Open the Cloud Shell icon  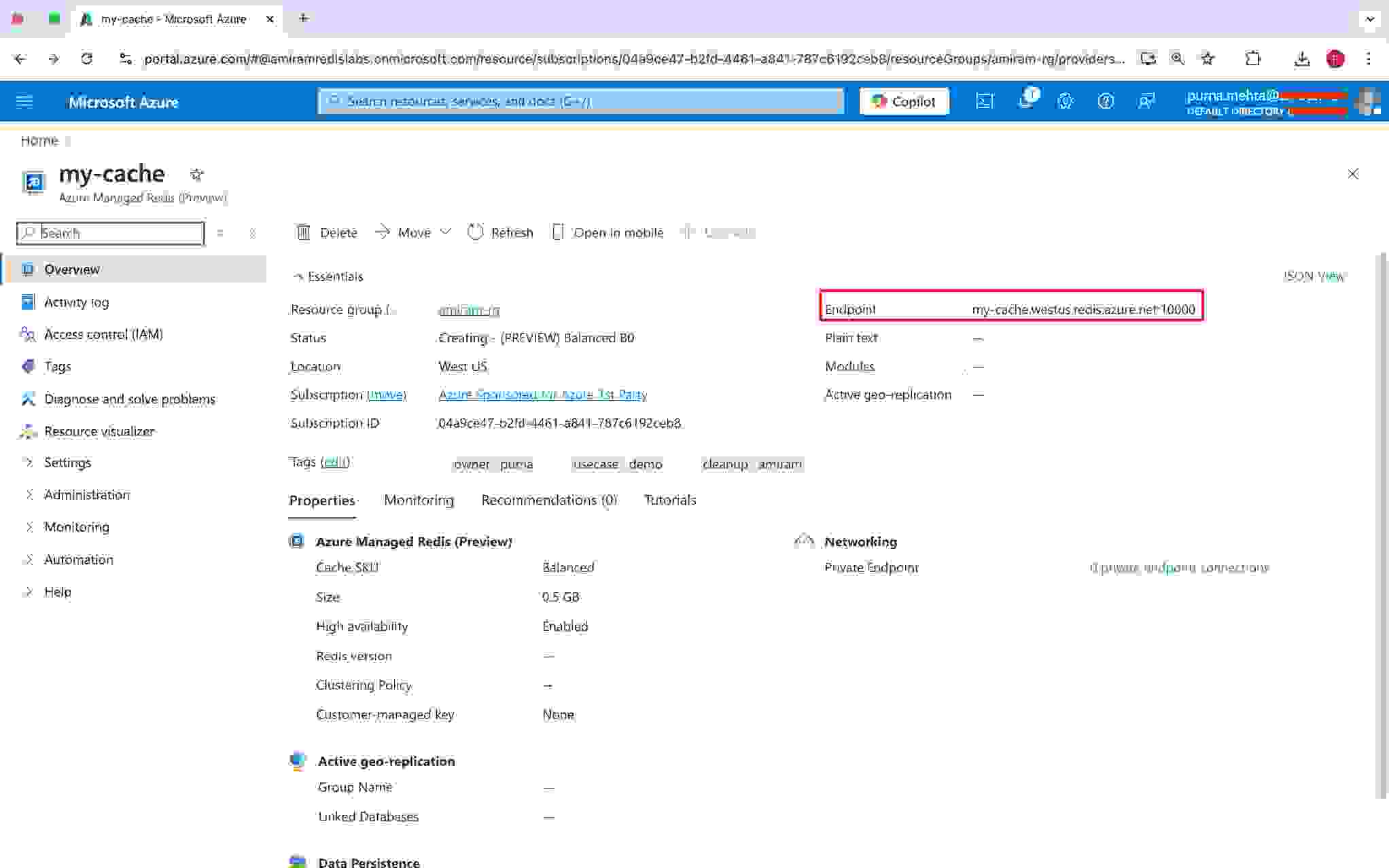click(x=984, y=101)
